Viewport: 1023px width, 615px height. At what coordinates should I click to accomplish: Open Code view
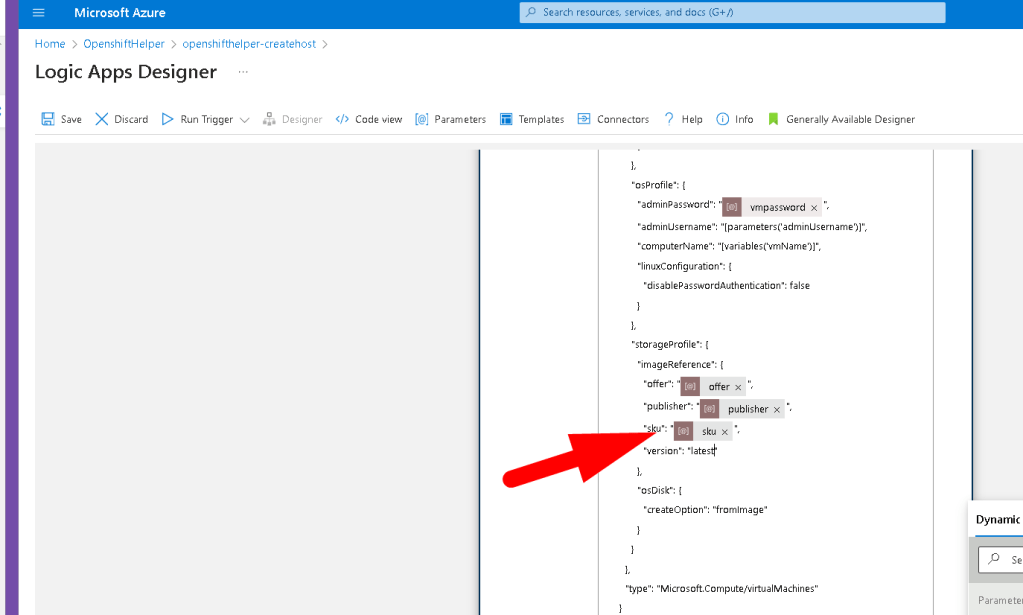[x=369, y=119]
